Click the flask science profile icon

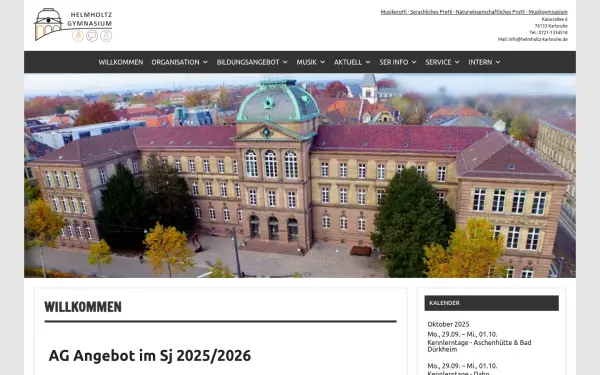(x=106, y=36)
